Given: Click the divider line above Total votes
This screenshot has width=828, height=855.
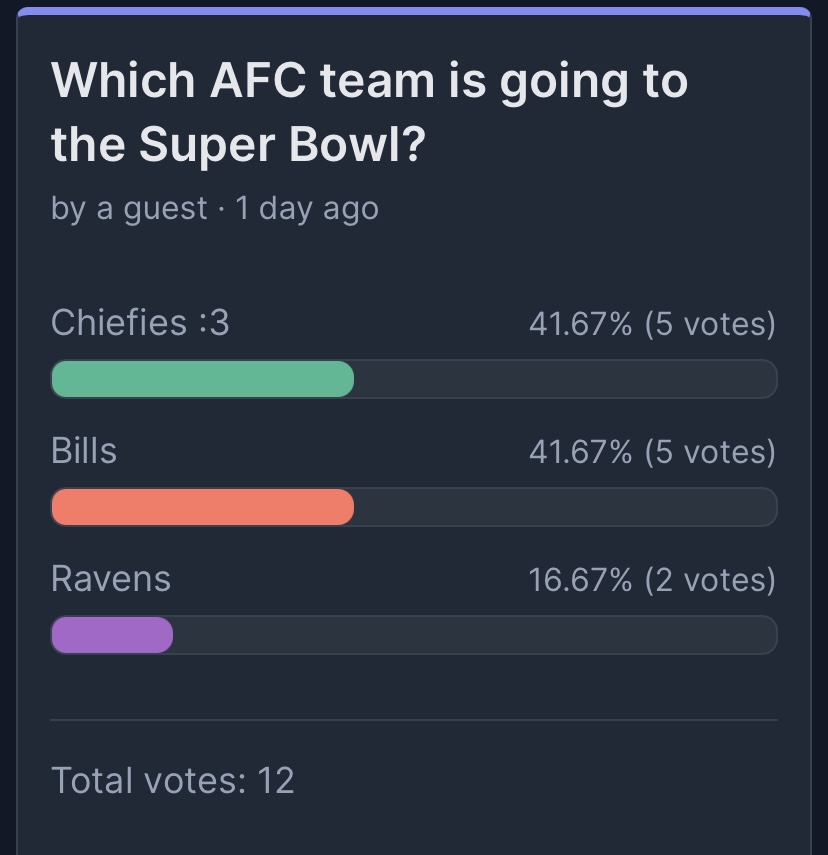Looking at the screenshot, I should [x=414, y=720].
